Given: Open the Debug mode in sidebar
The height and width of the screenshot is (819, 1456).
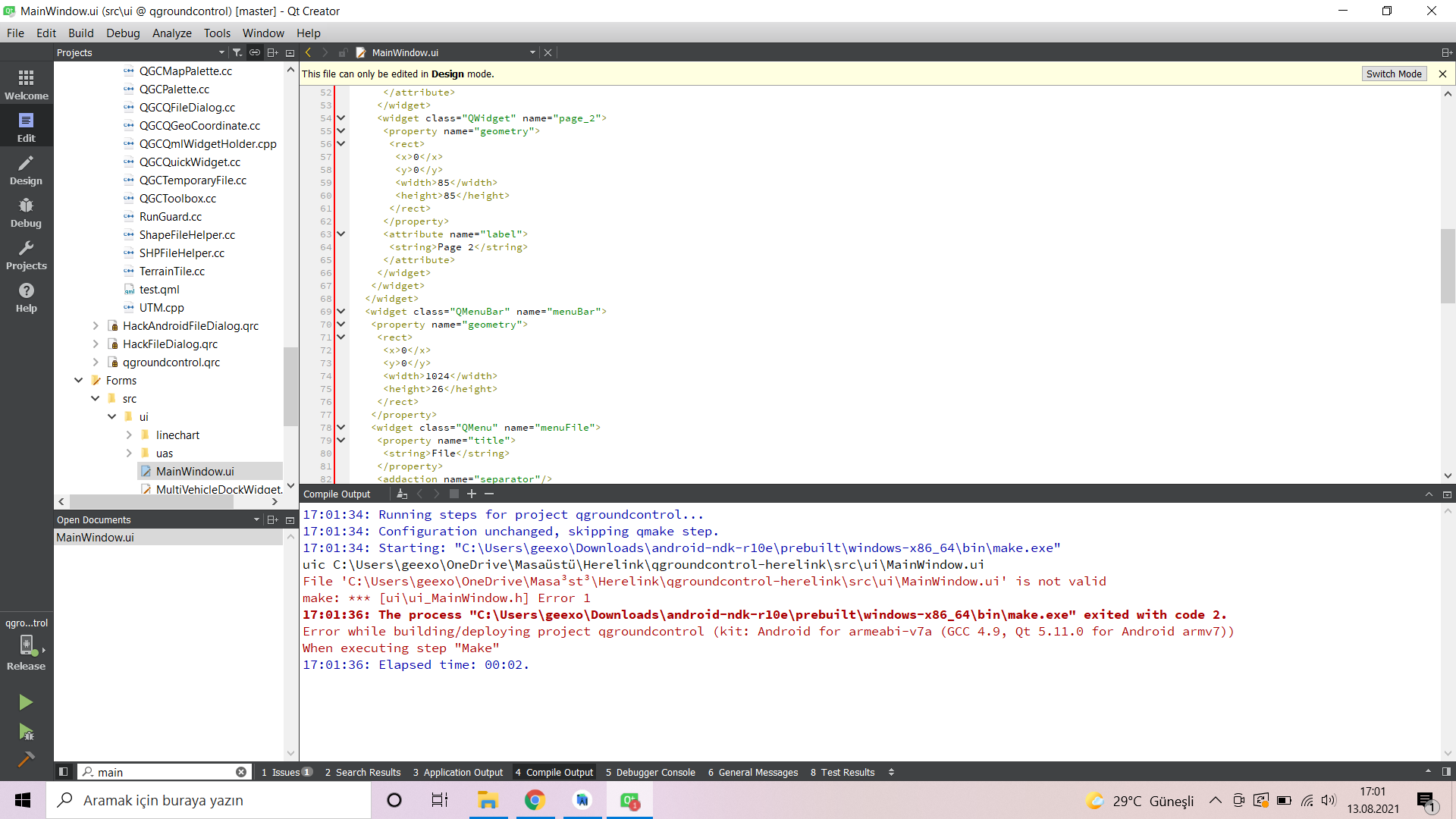Looking at the screenshot, I should coord(26,212).
